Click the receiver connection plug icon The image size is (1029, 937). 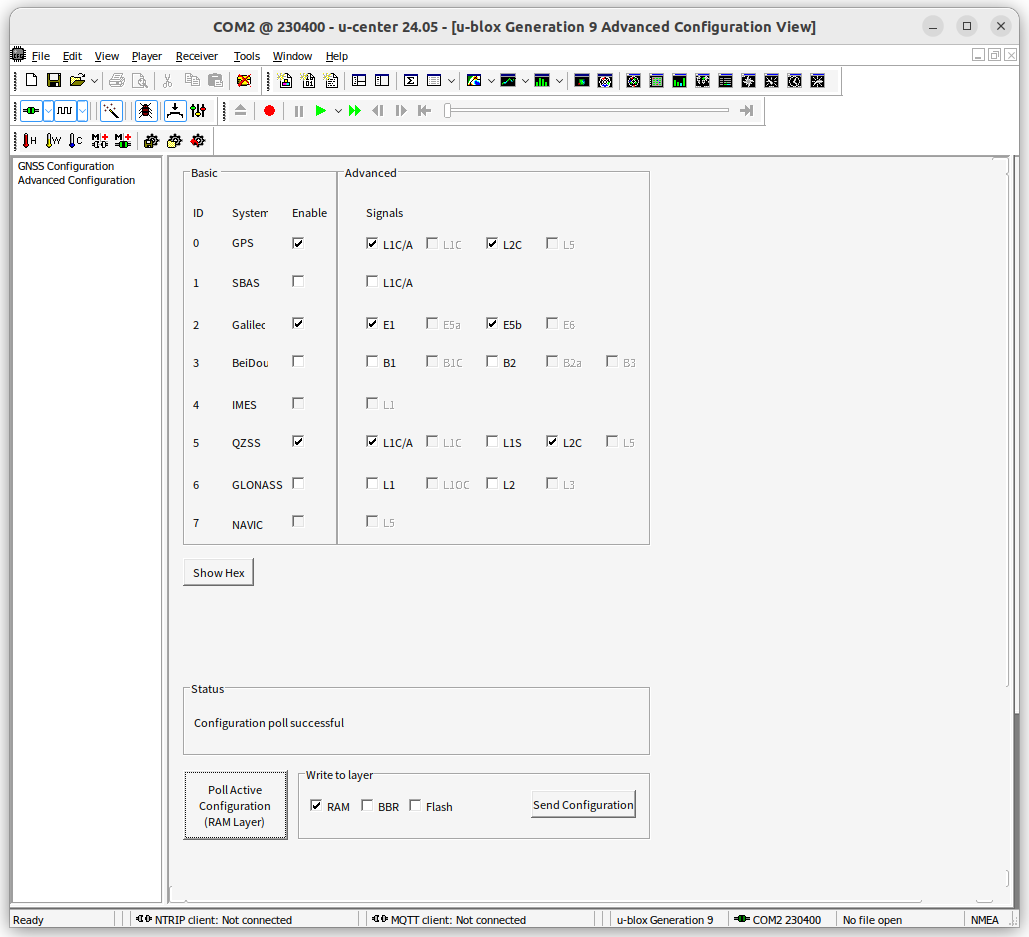point(31,110)
